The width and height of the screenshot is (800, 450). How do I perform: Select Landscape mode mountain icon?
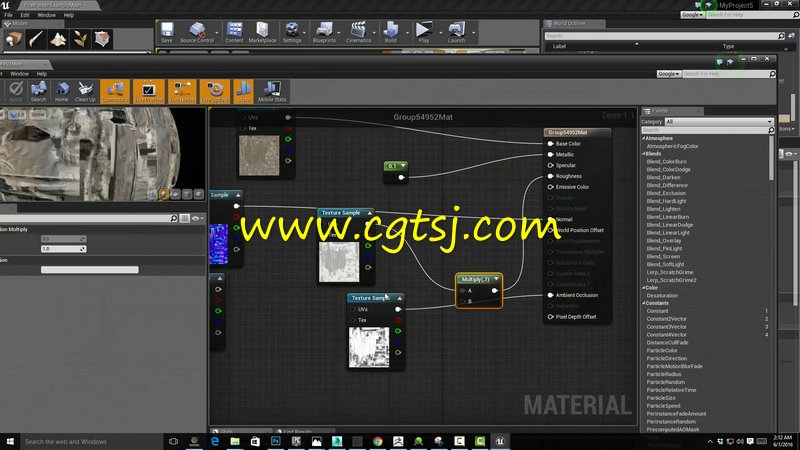click(x=58, y=39)
